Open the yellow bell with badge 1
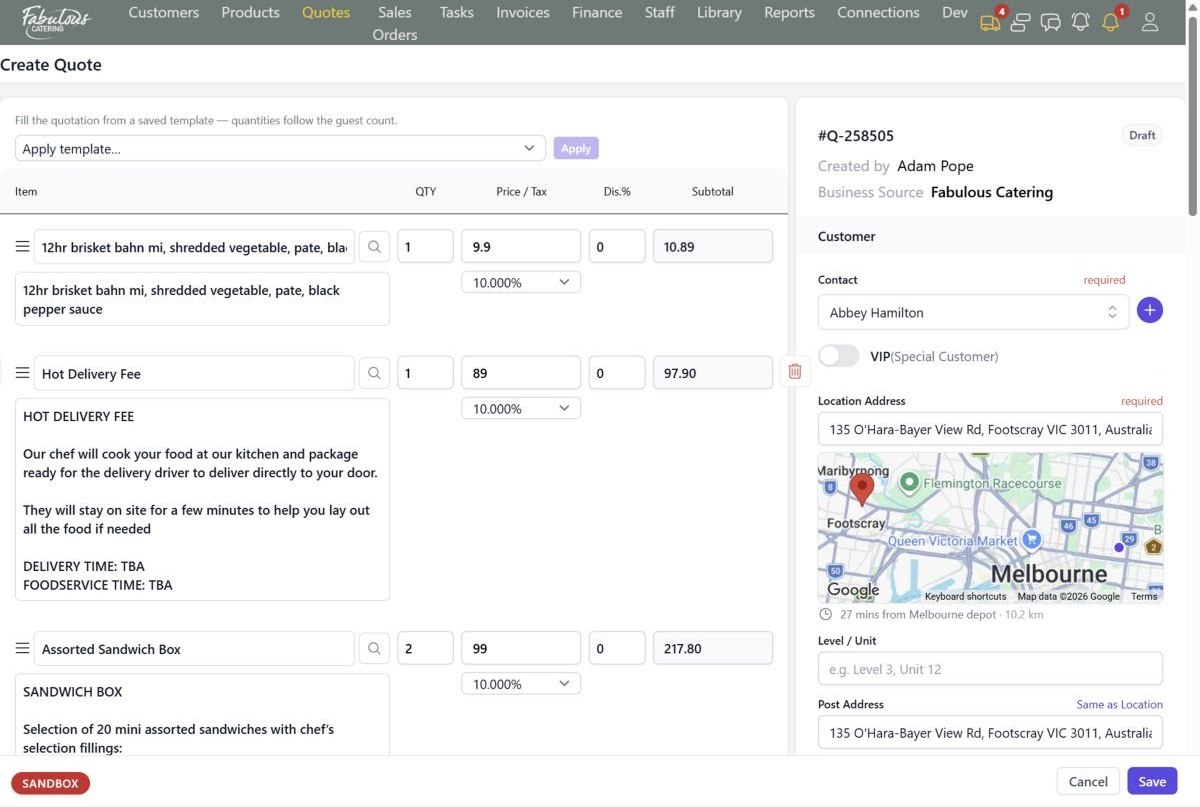 pyautogui.click(x=1111, y=22)
